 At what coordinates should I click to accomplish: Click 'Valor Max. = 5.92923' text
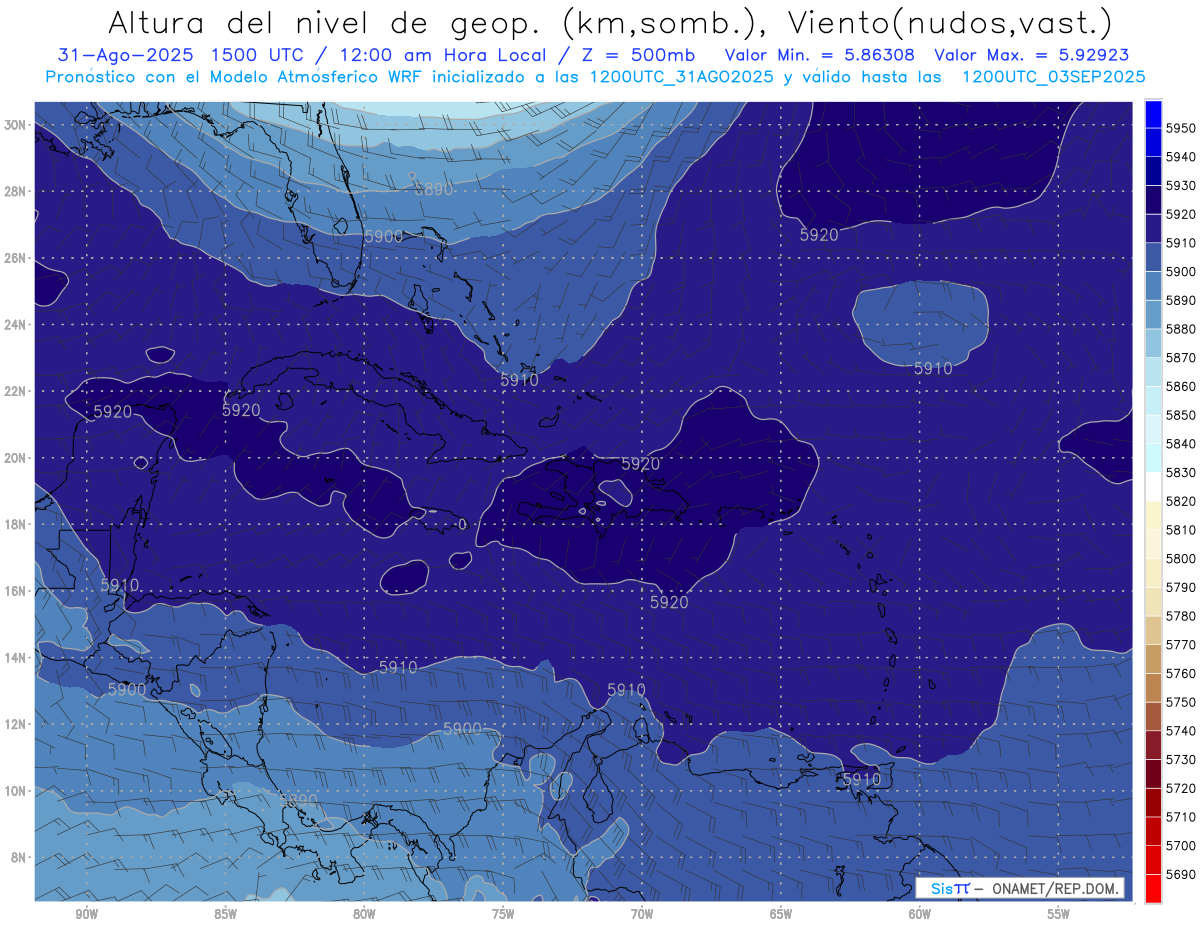pos(1031,56)
